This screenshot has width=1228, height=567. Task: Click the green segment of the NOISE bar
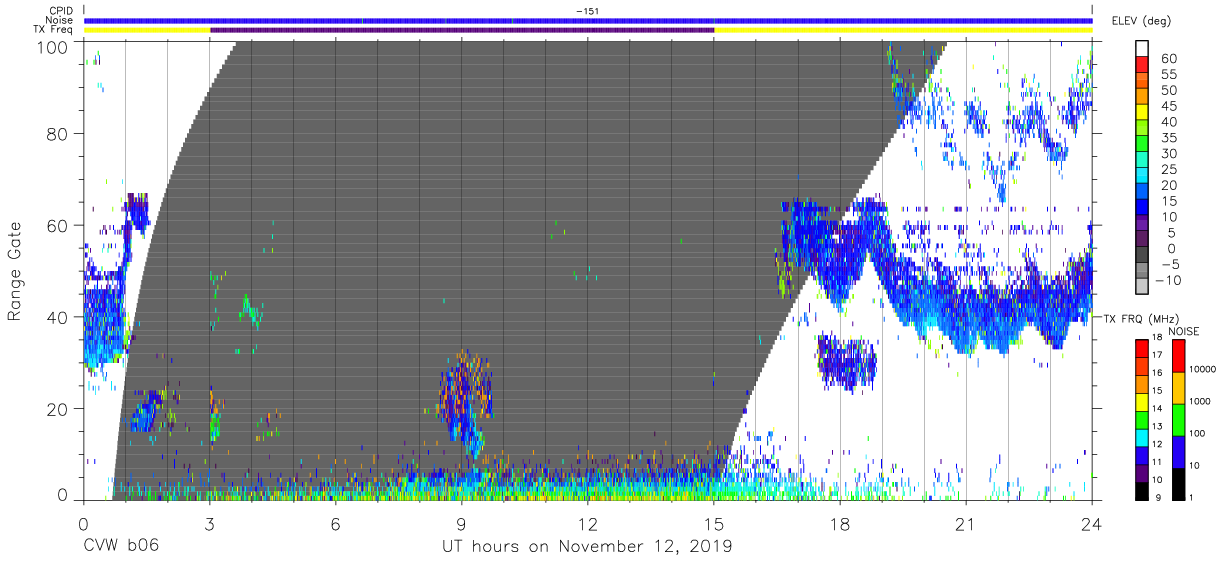pos(1179,420)
